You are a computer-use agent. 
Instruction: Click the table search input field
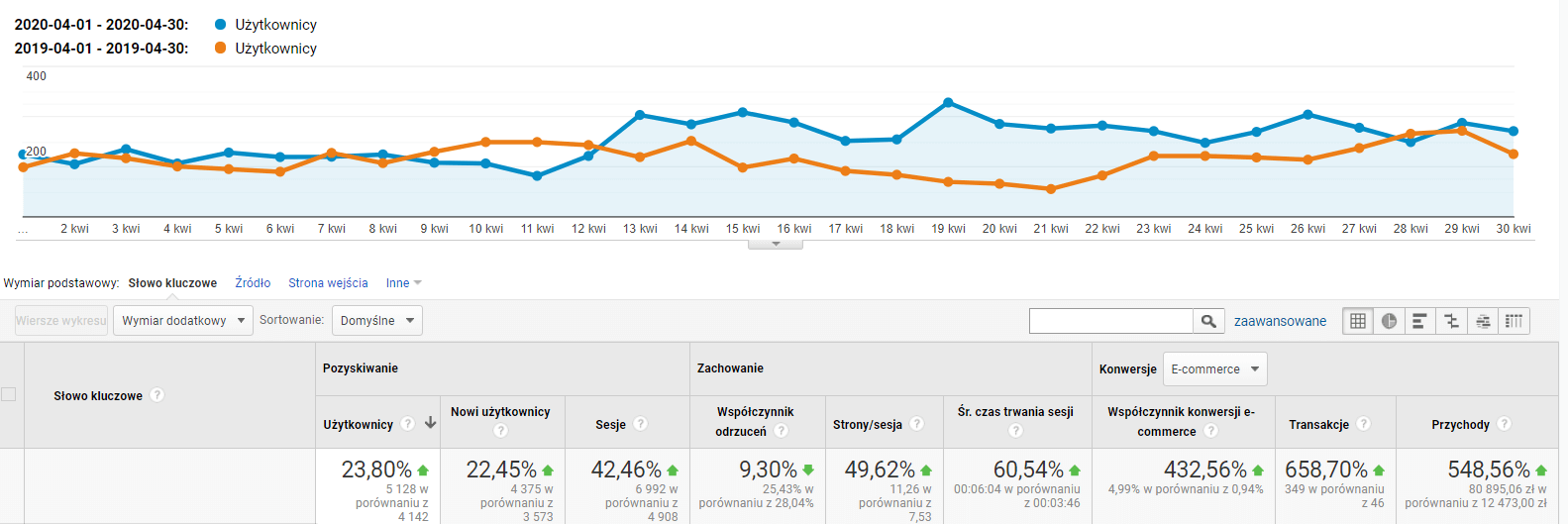click(x=1111, y=321)
